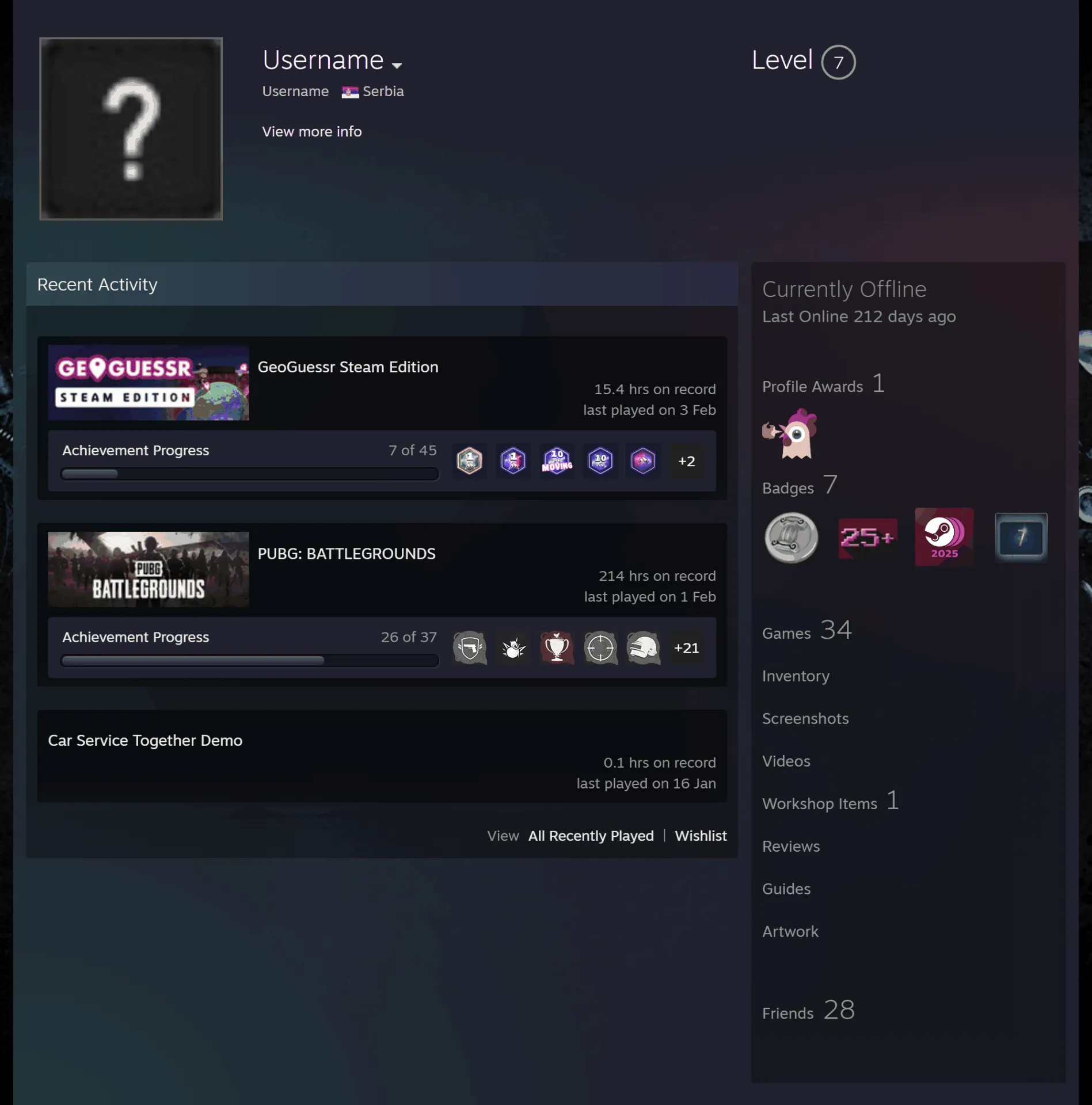Open the Level 7 badge circle
Screen dimensions: 1092x1105
click(838, 62)
